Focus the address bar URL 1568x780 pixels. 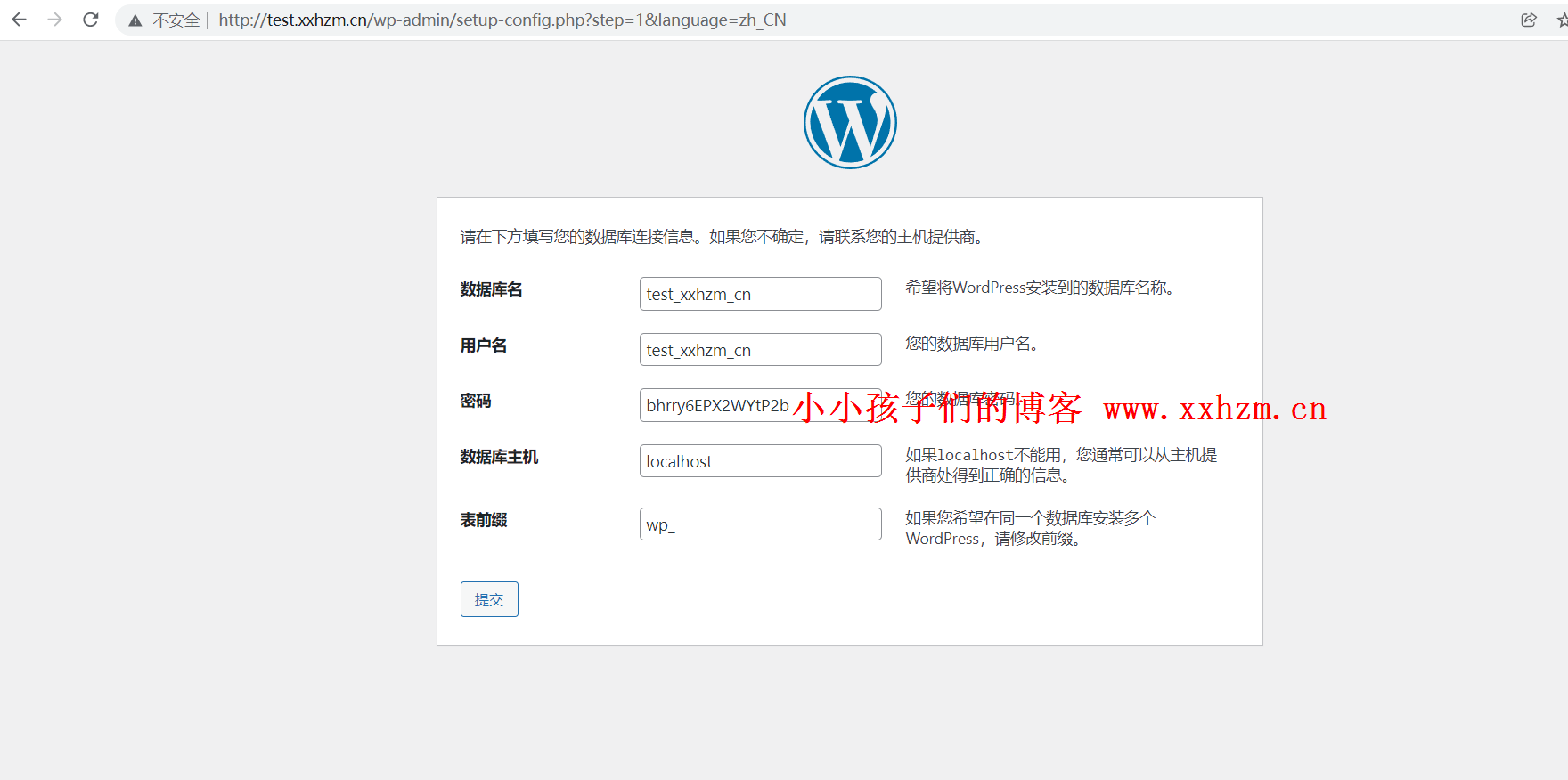[x=502, y=20]
